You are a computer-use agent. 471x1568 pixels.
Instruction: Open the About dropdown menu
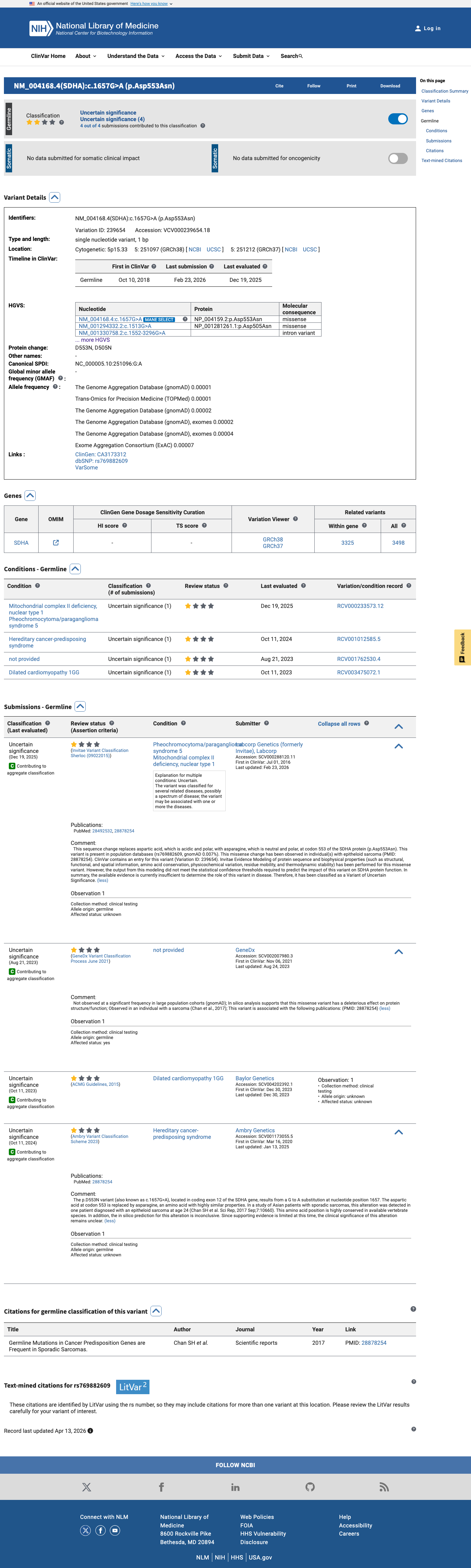pos(86,56)
